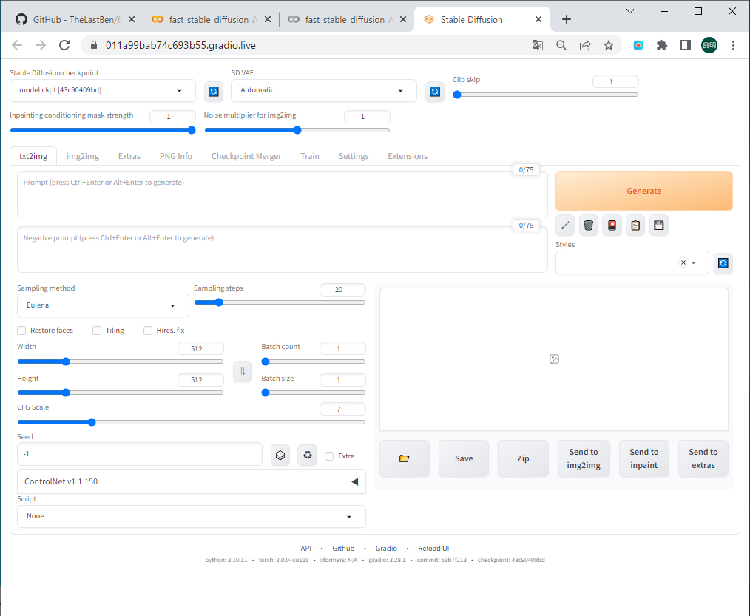
Task: Click the save style floppy icon
Action: pos(659,225)
